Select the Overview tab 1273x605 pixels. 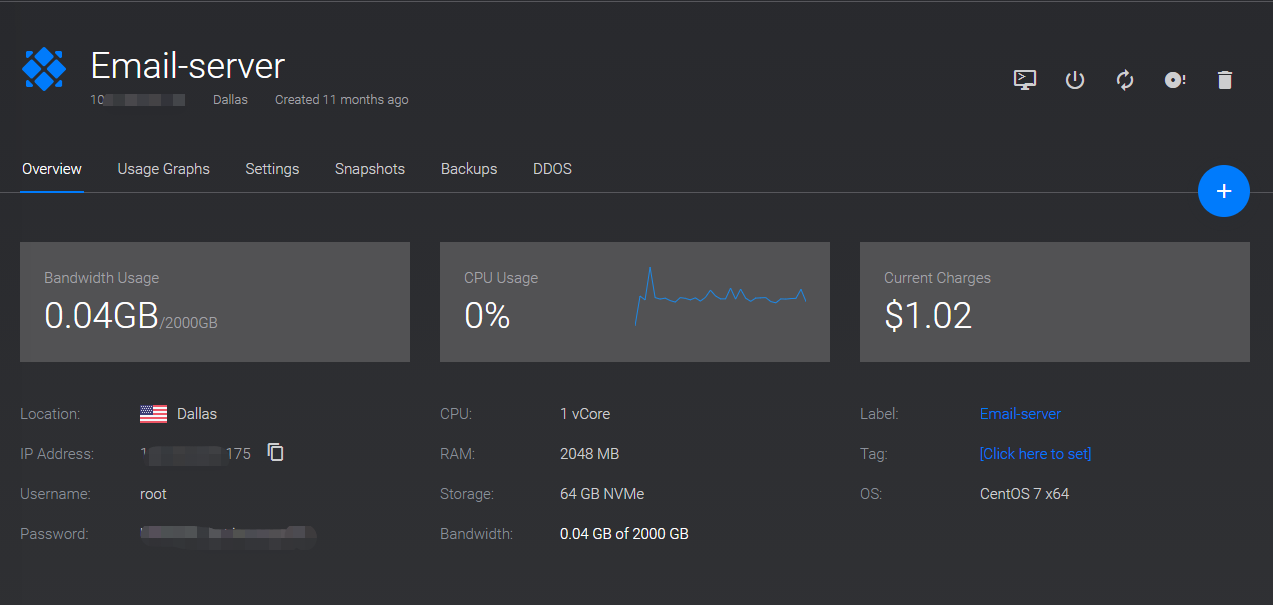coord(52,169)
